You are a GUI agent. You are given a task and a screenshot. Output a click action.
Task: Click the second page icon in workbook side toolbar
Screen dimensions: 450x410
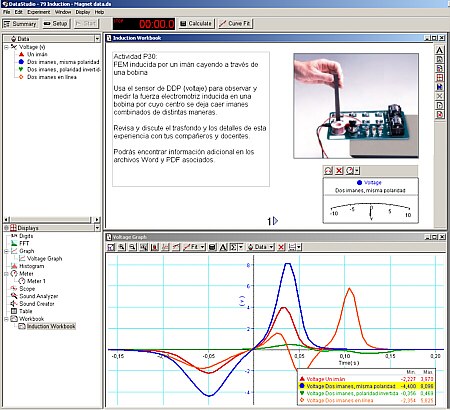(440, 60)
